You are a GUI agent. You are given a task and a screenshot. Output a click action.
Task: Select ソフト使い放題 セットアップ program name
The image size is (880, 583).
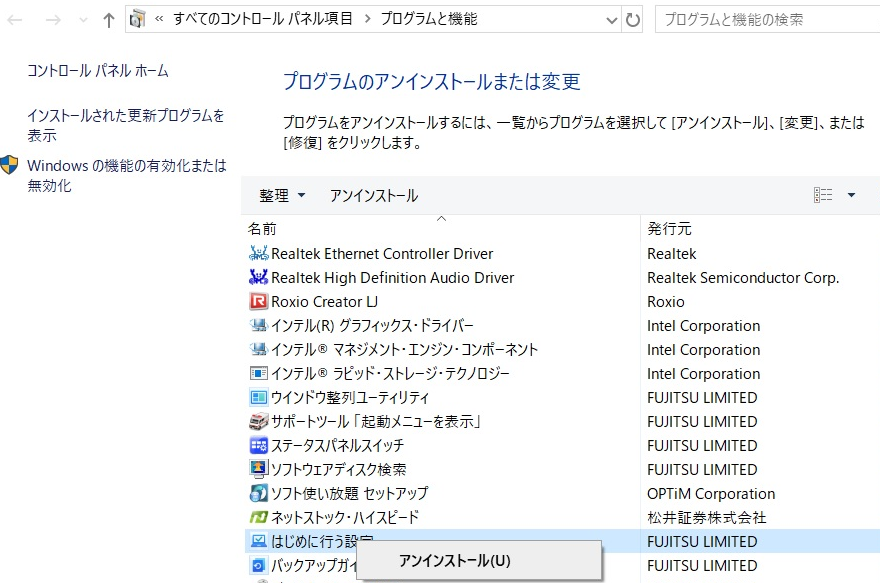(x=349, y=493)
